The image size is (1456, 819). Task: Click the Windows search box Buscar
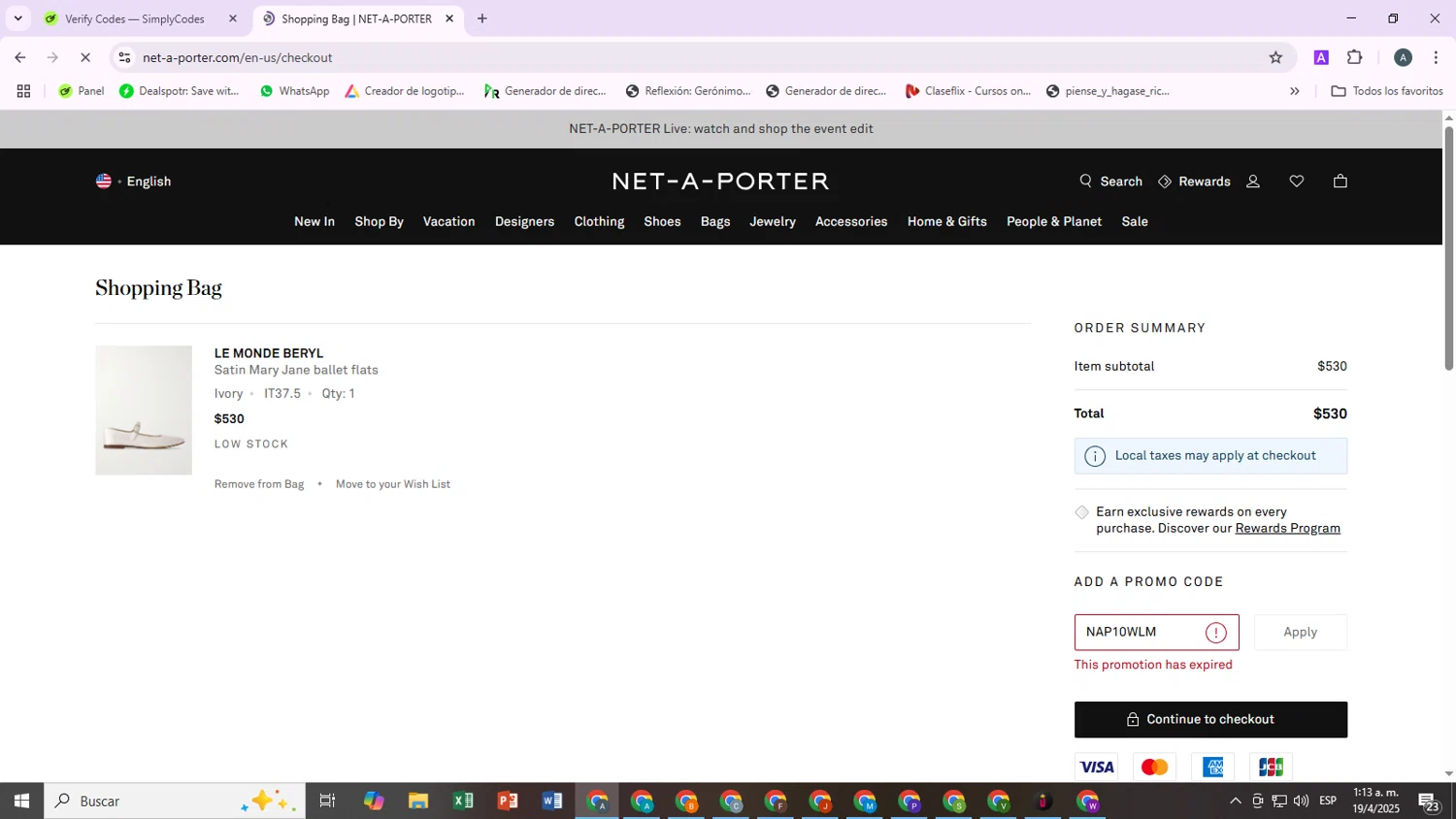pos(175,802)
